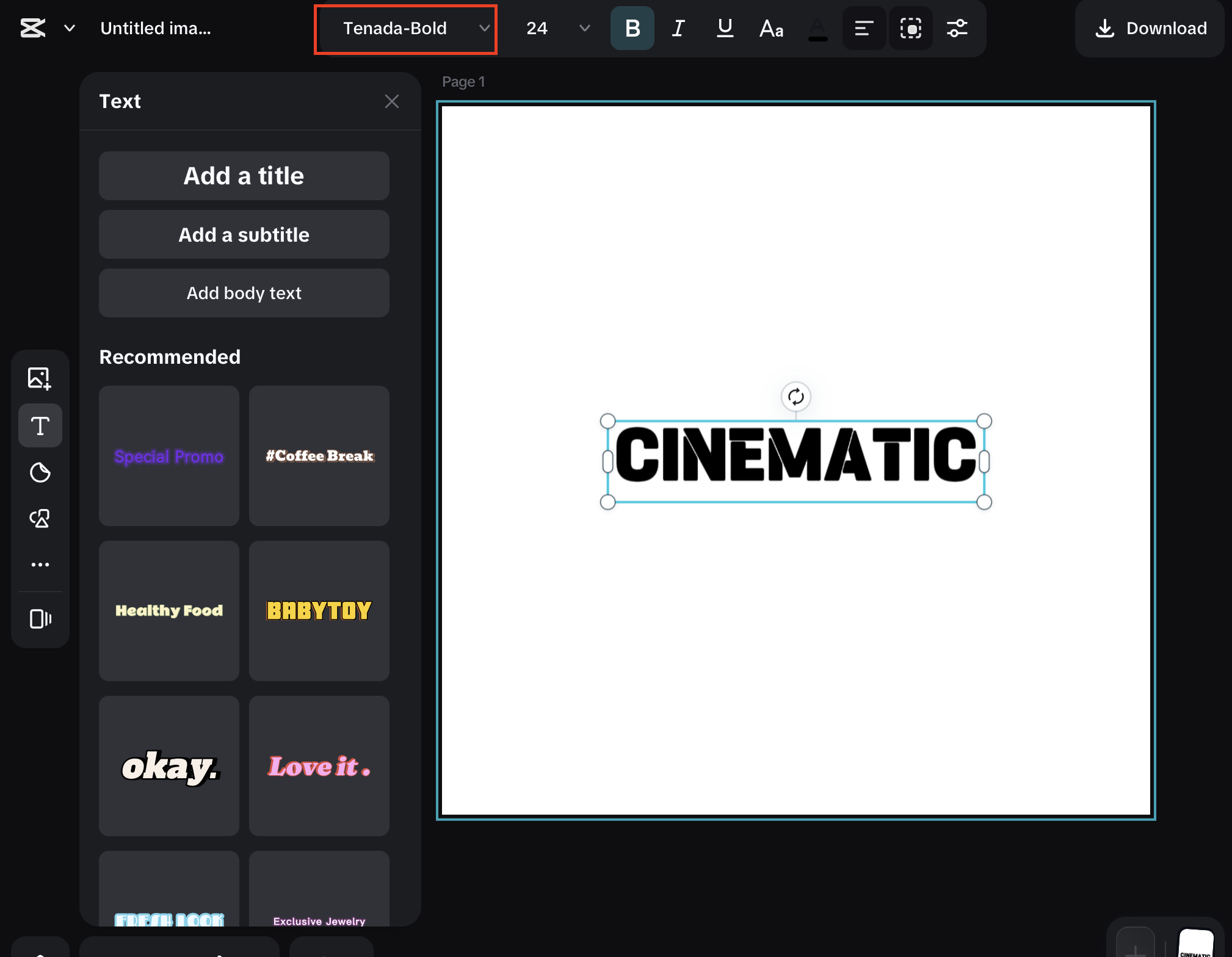Click the frame selection toolbar item
The height and width of the screenshot is (957, 1232).
[x=910, y=28]
